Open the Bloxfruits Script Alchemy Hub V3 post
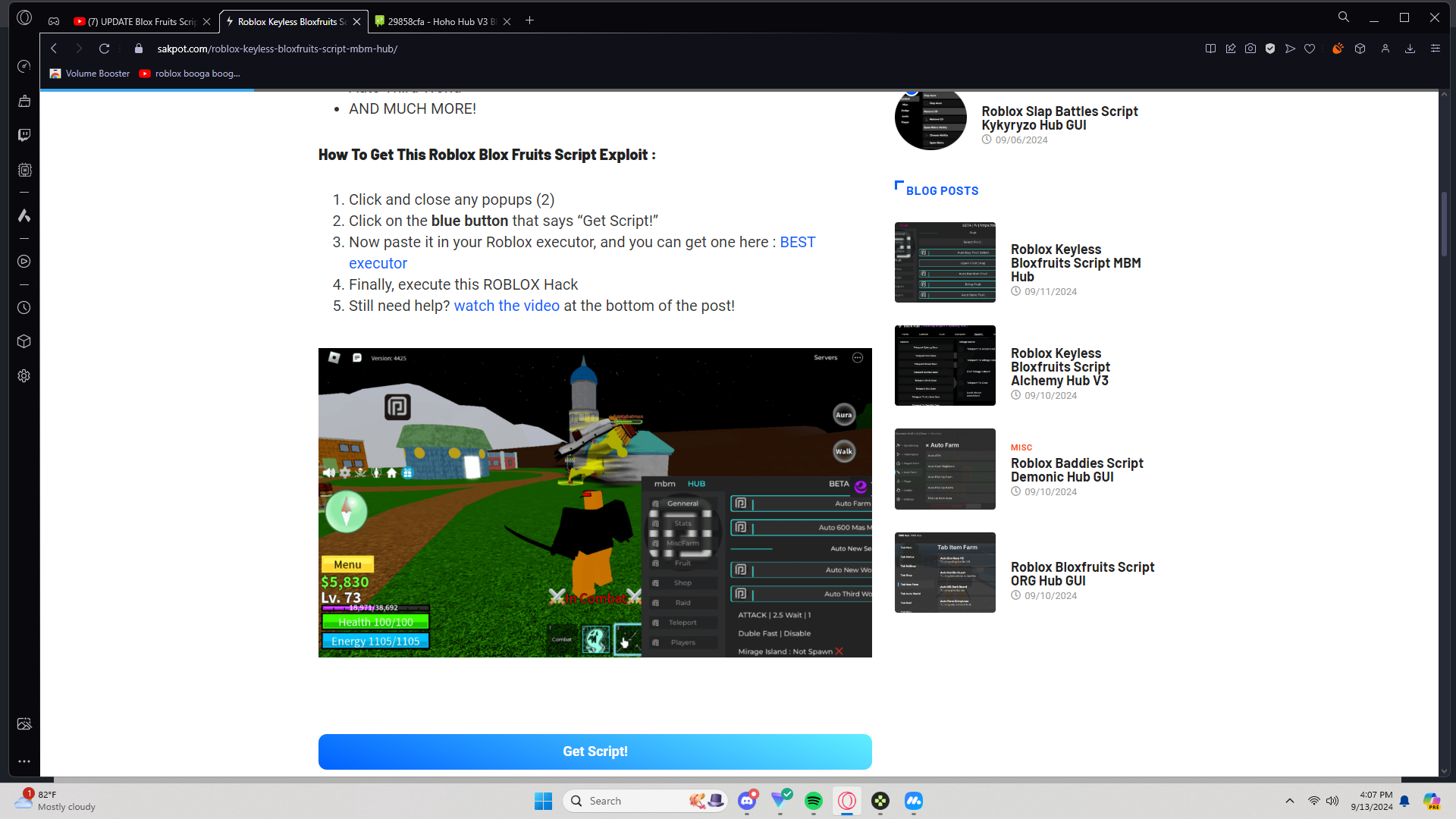This screenshot has height=819, width=1456. click(x=1060, y=367)
